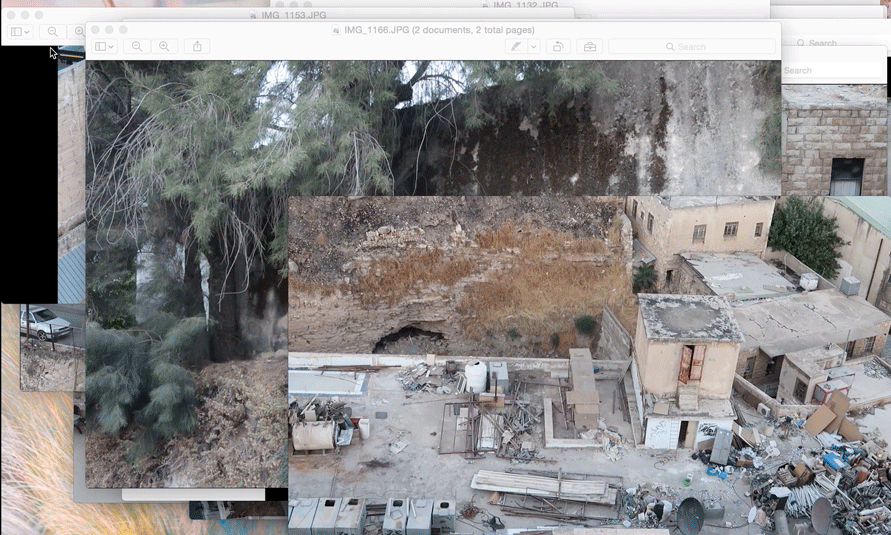Select the photo with the parked white car

point(52,347)
